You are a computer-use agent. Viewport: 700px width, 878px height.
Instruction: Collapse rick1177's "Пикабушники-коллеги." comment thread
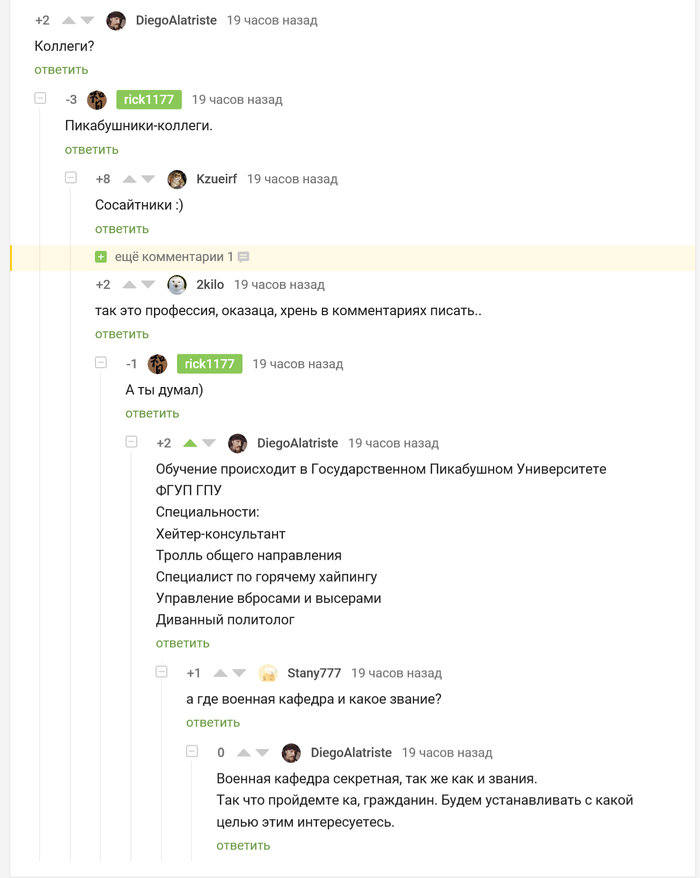click(40, 98)
